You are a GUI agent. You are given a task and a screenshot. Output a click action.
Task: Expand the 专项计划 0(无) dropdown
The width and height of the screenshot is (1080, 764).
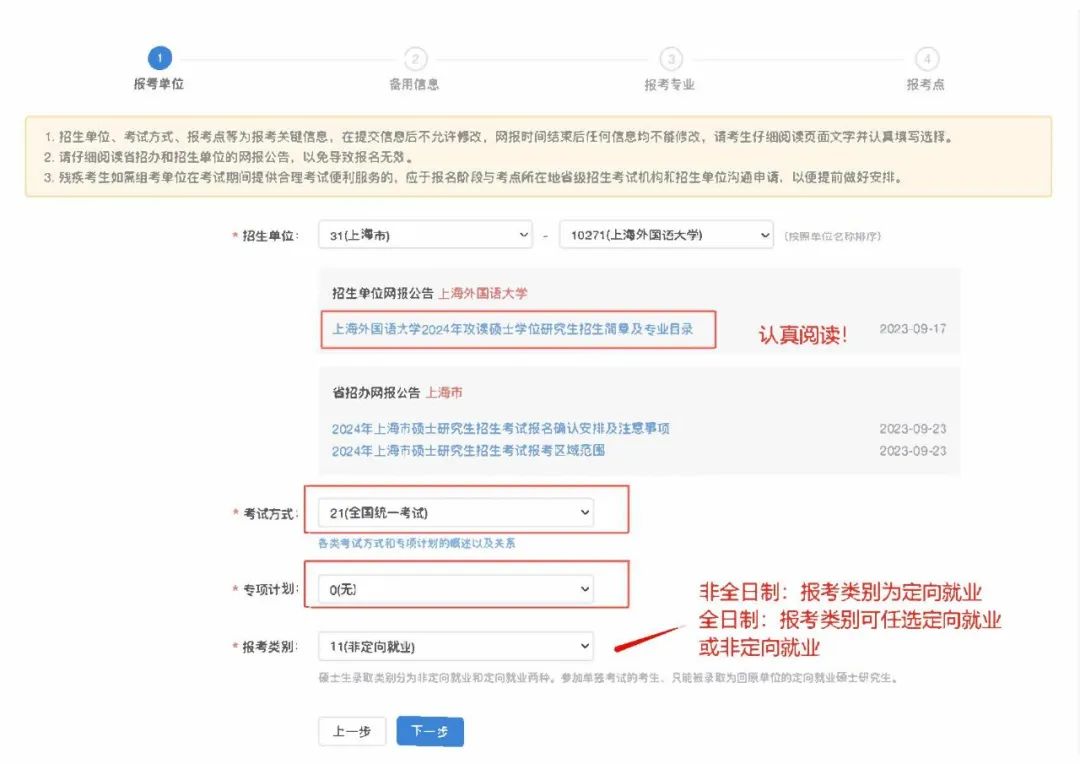click(x=455, y=589)
